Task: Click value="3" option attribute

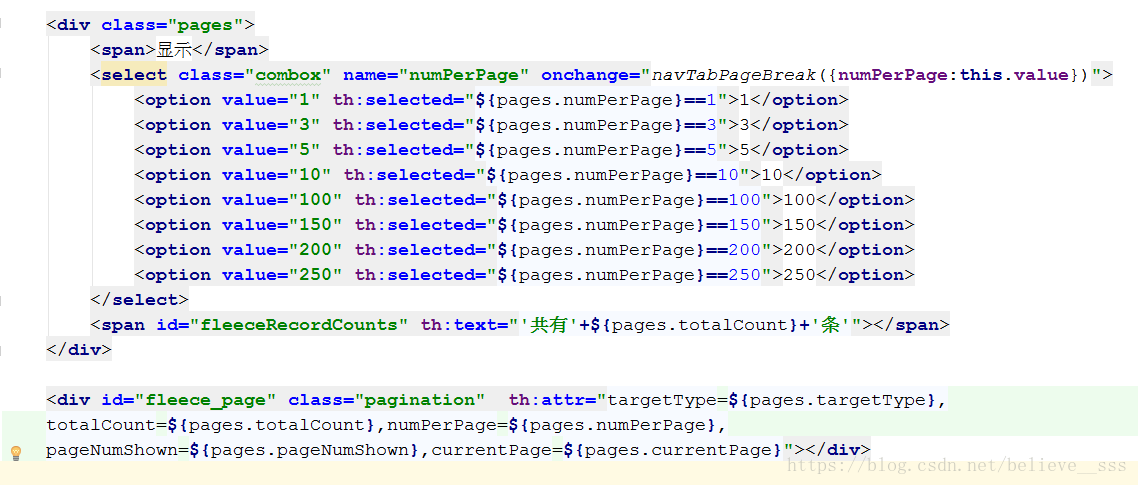Action: [271, 125]
